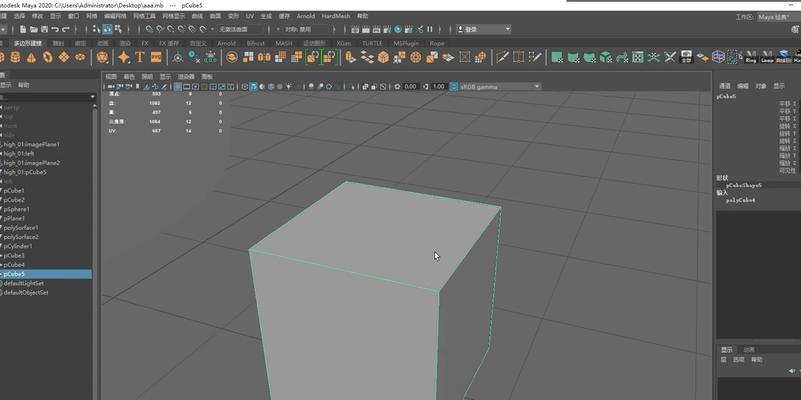Open the HardMesh menu
801x400 pixels.
336,16
